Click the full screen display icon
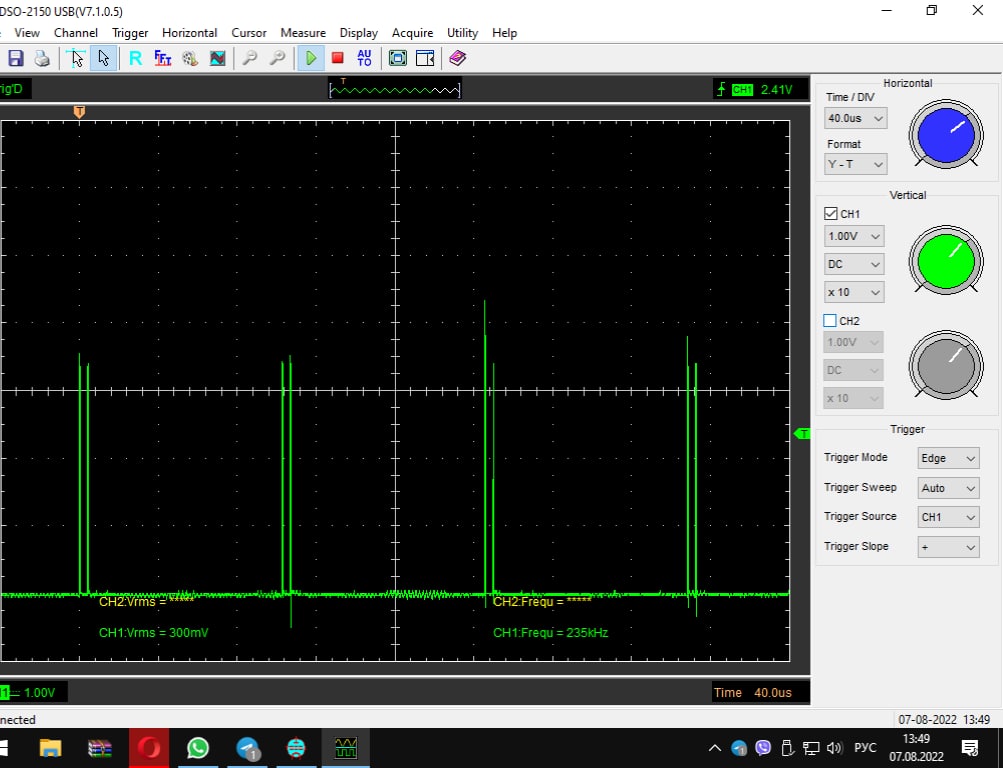The width and height of the screenshot is (1003, 768). (x=397, y=58)
